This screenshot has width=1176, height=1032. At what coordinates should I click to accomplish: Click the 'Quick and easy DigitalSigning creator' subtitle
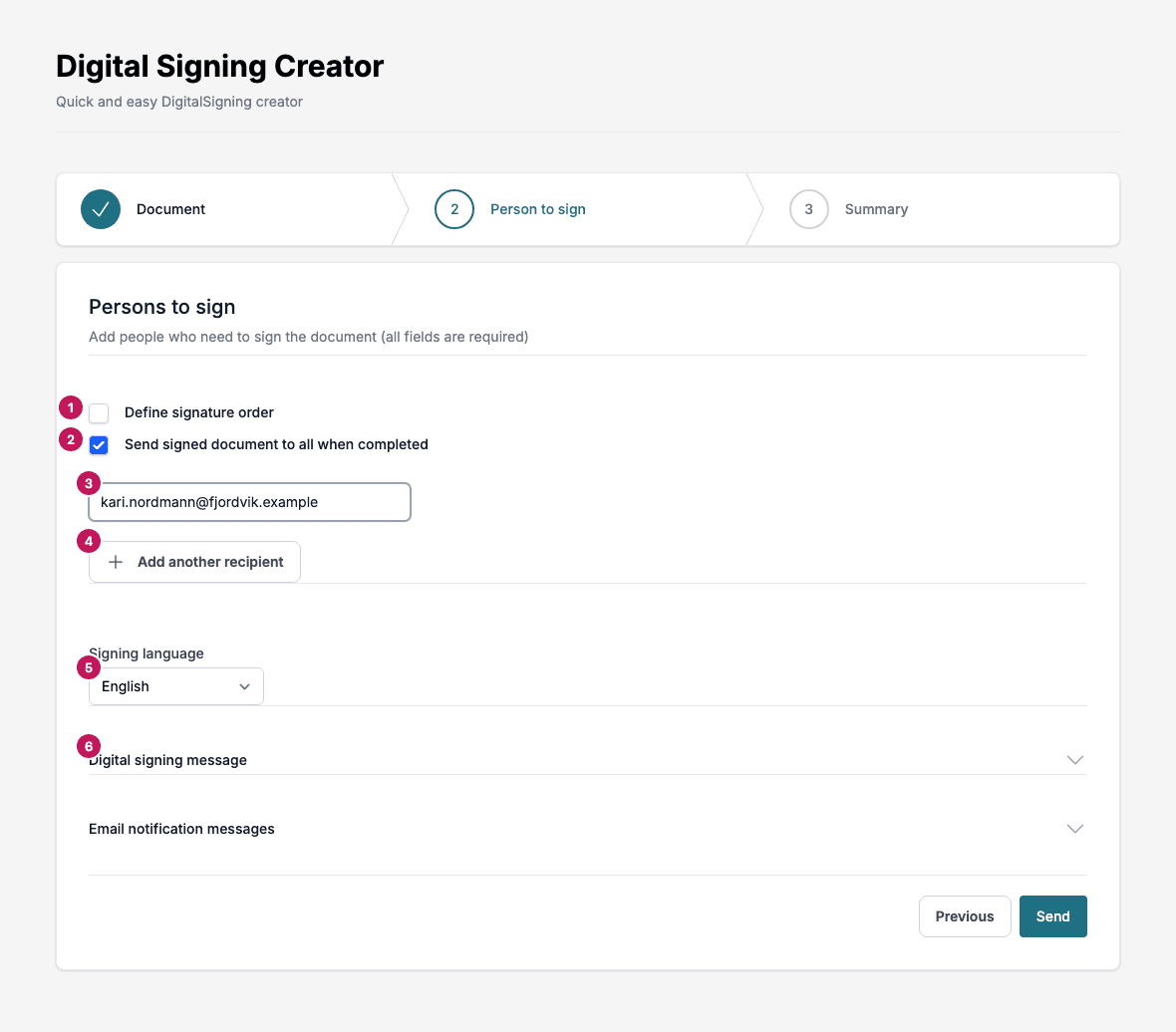coord(179,102)
